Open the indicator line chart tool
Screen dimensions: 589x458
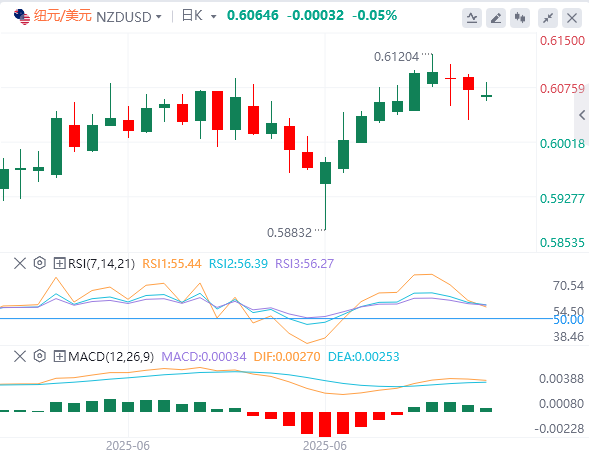(x=472, y=18)
